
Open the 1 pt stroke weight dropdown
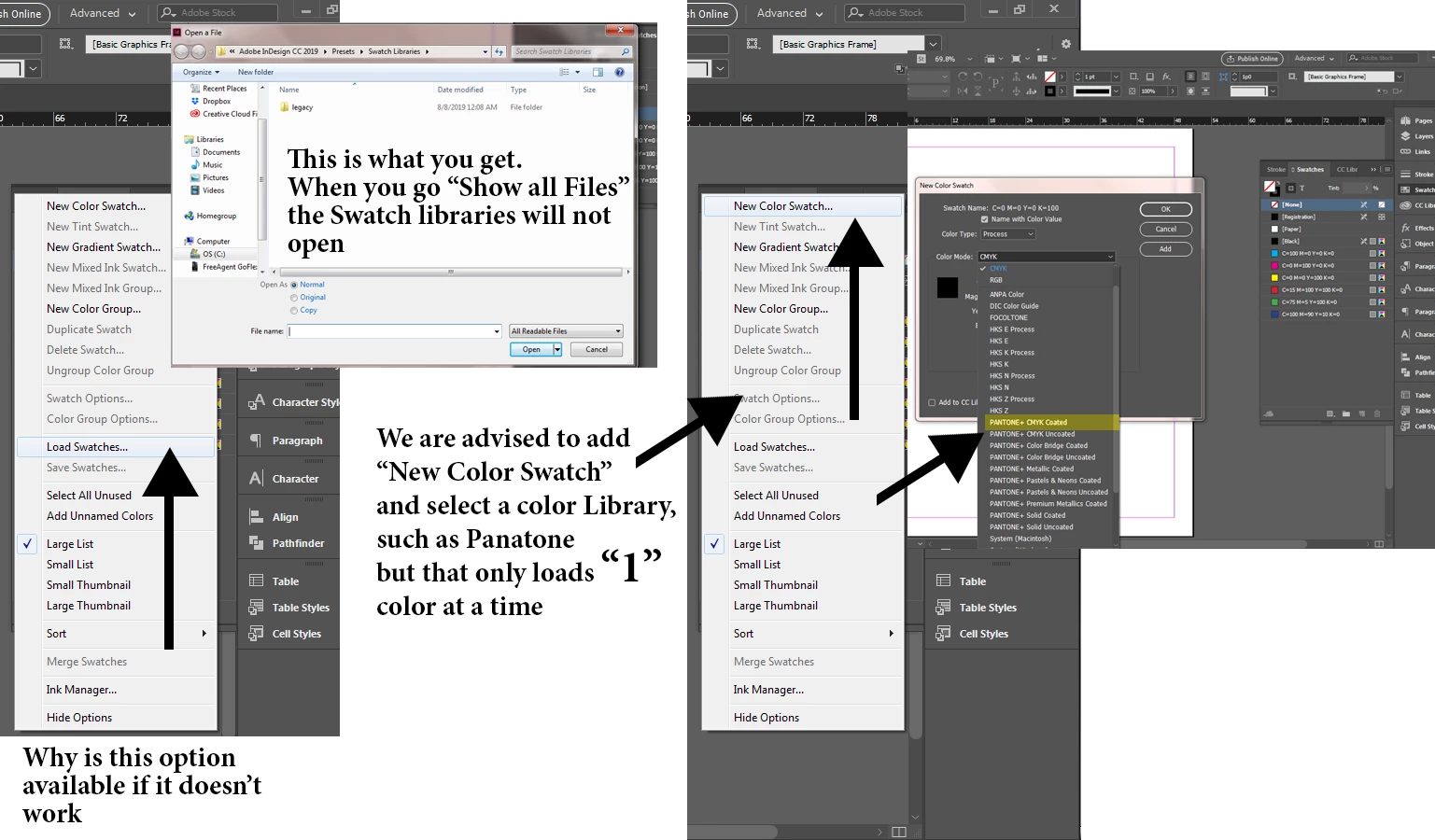pyautogui.click(x=1116, y=77)
